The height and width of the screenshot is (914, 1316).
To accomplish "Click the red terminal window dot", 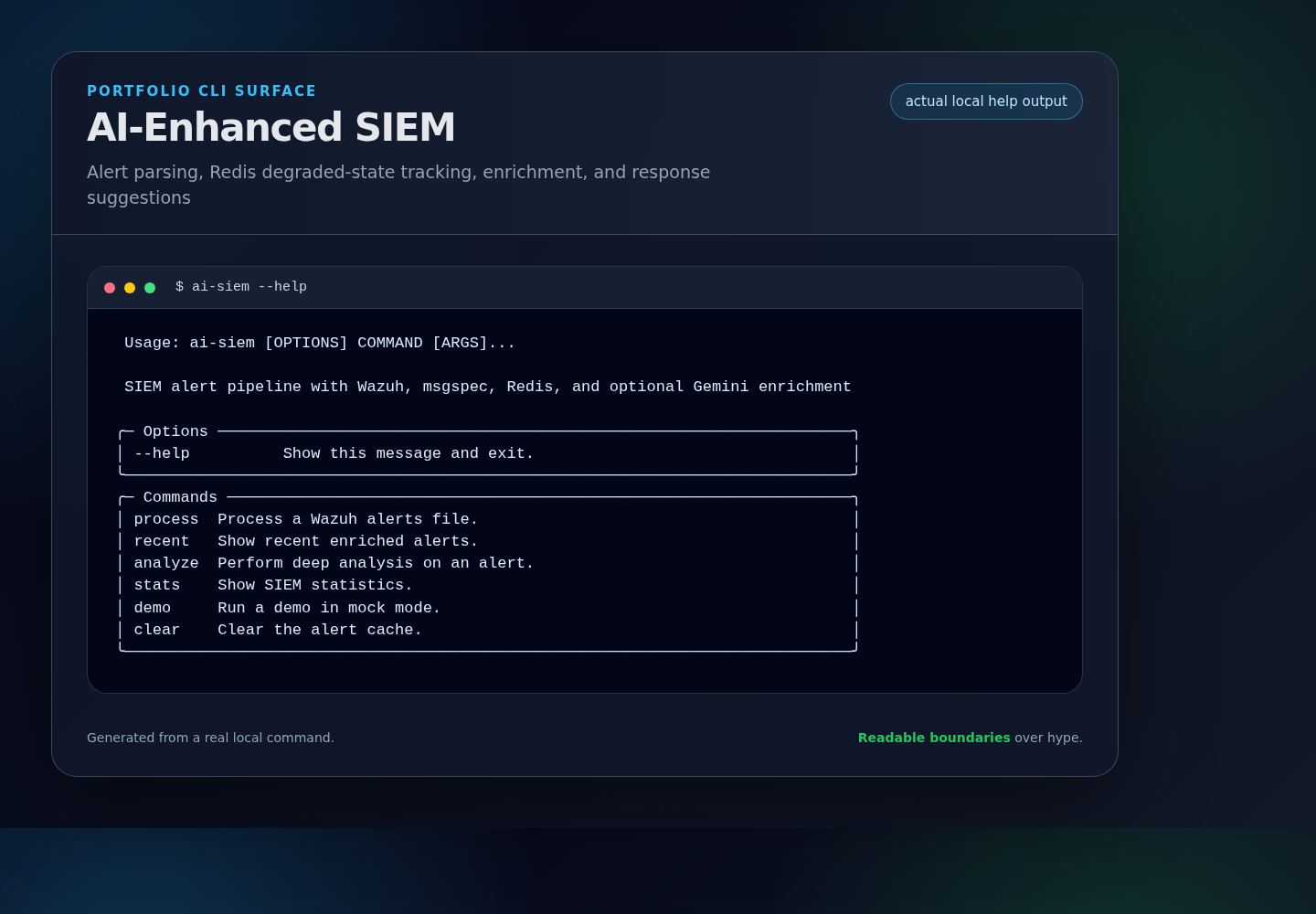I will 110,288.
